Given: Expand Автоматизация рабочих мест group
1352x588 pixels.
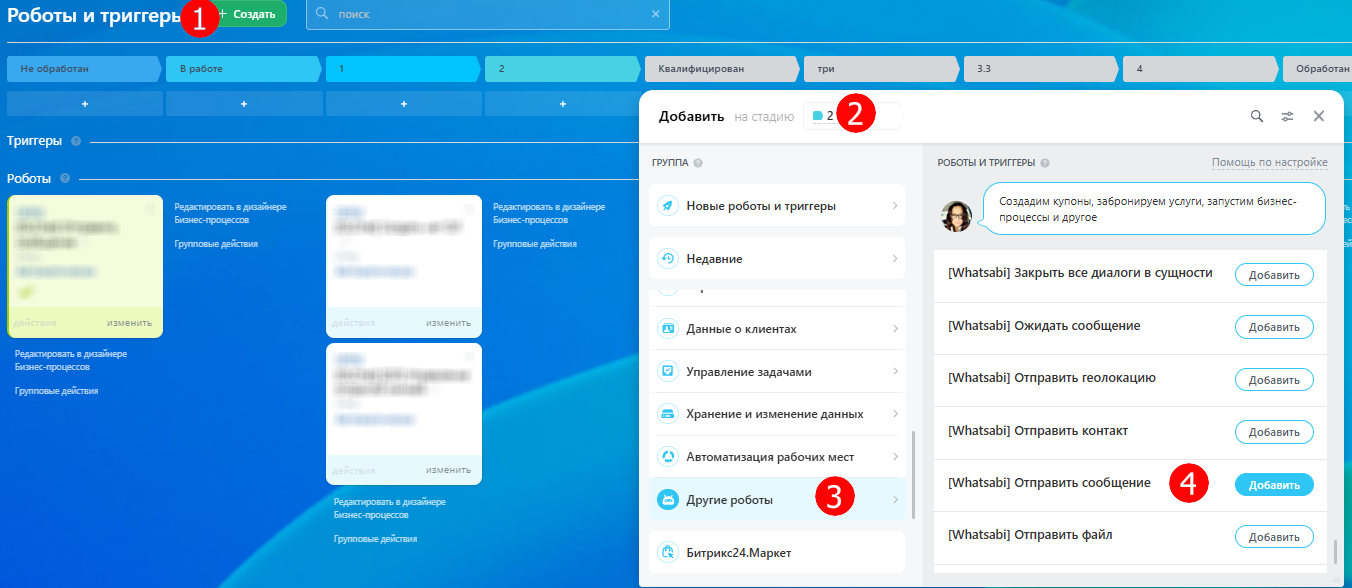Looking at the screenshot, I should 777,457.
